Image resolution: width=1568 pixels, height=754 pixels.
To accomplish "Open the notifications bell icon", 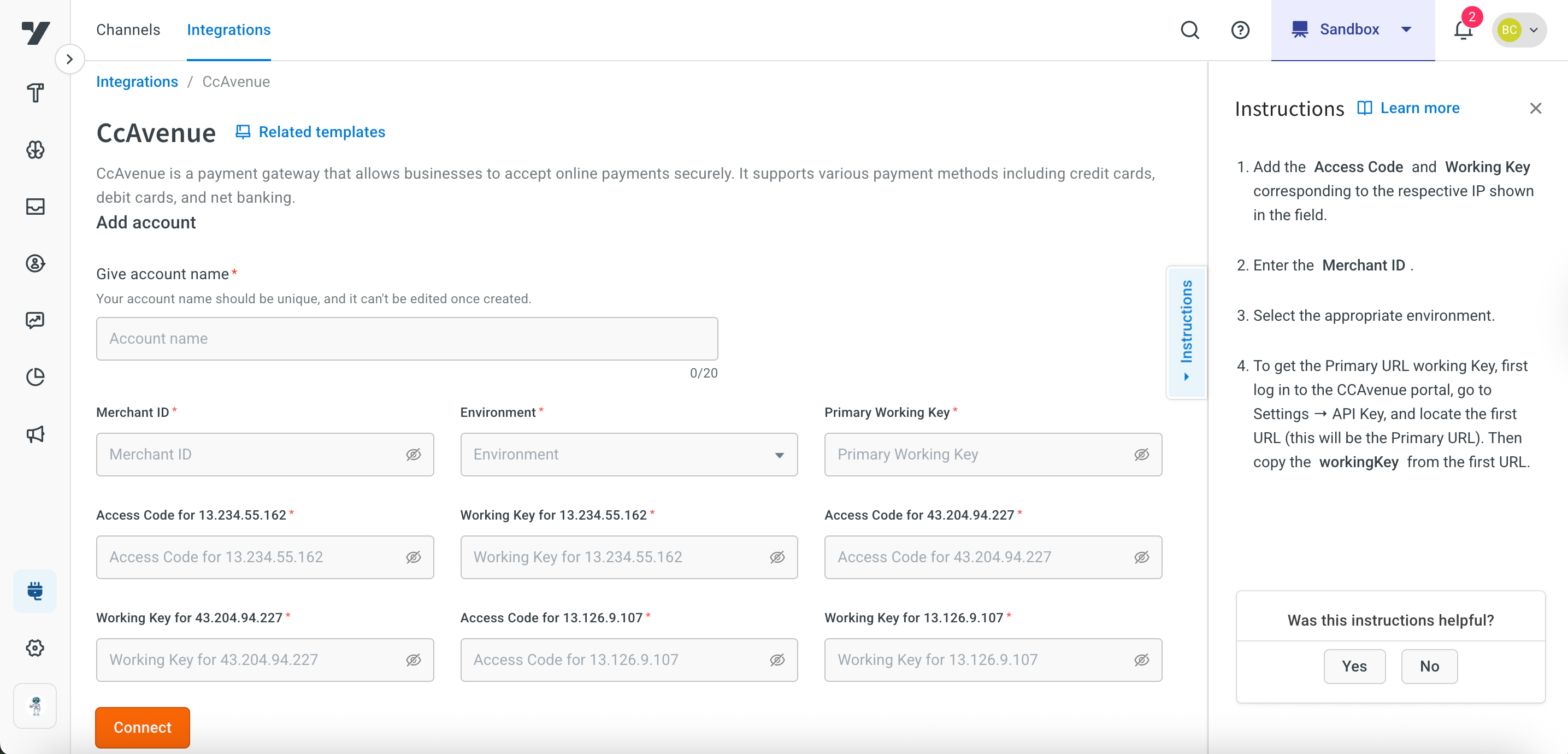I will pyautogui.click(x=1463, y=30).
